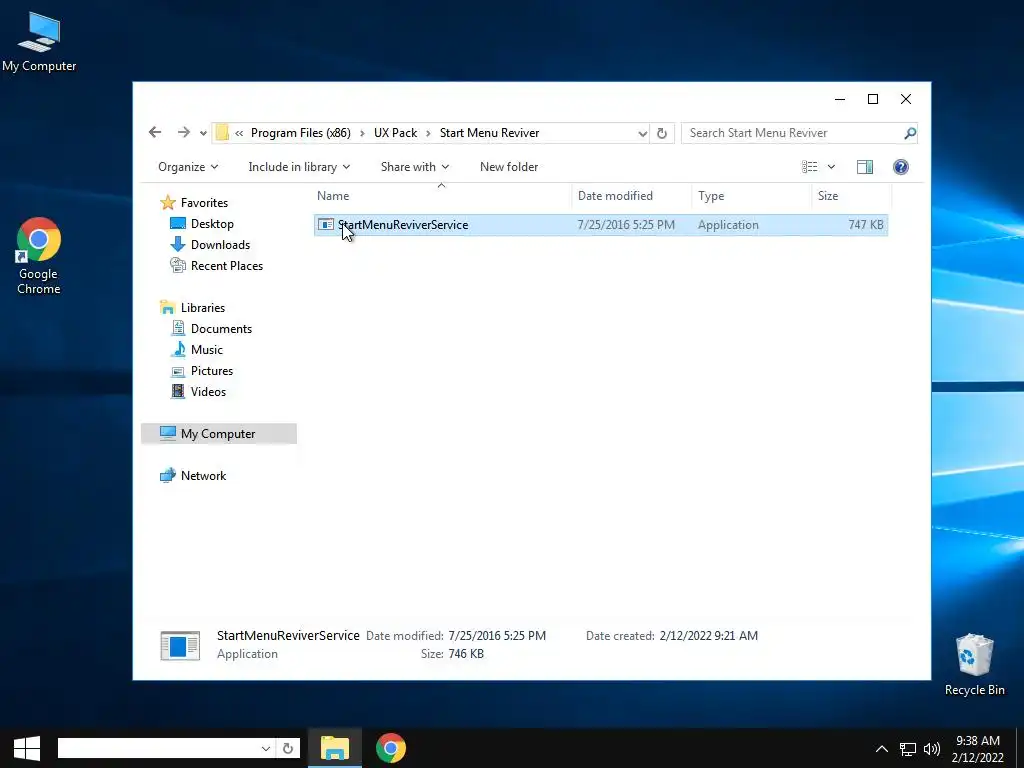This screenshot has width=1024, height=768.
Task: Click the file thumbnail in details pane
Action: (180, 645)
